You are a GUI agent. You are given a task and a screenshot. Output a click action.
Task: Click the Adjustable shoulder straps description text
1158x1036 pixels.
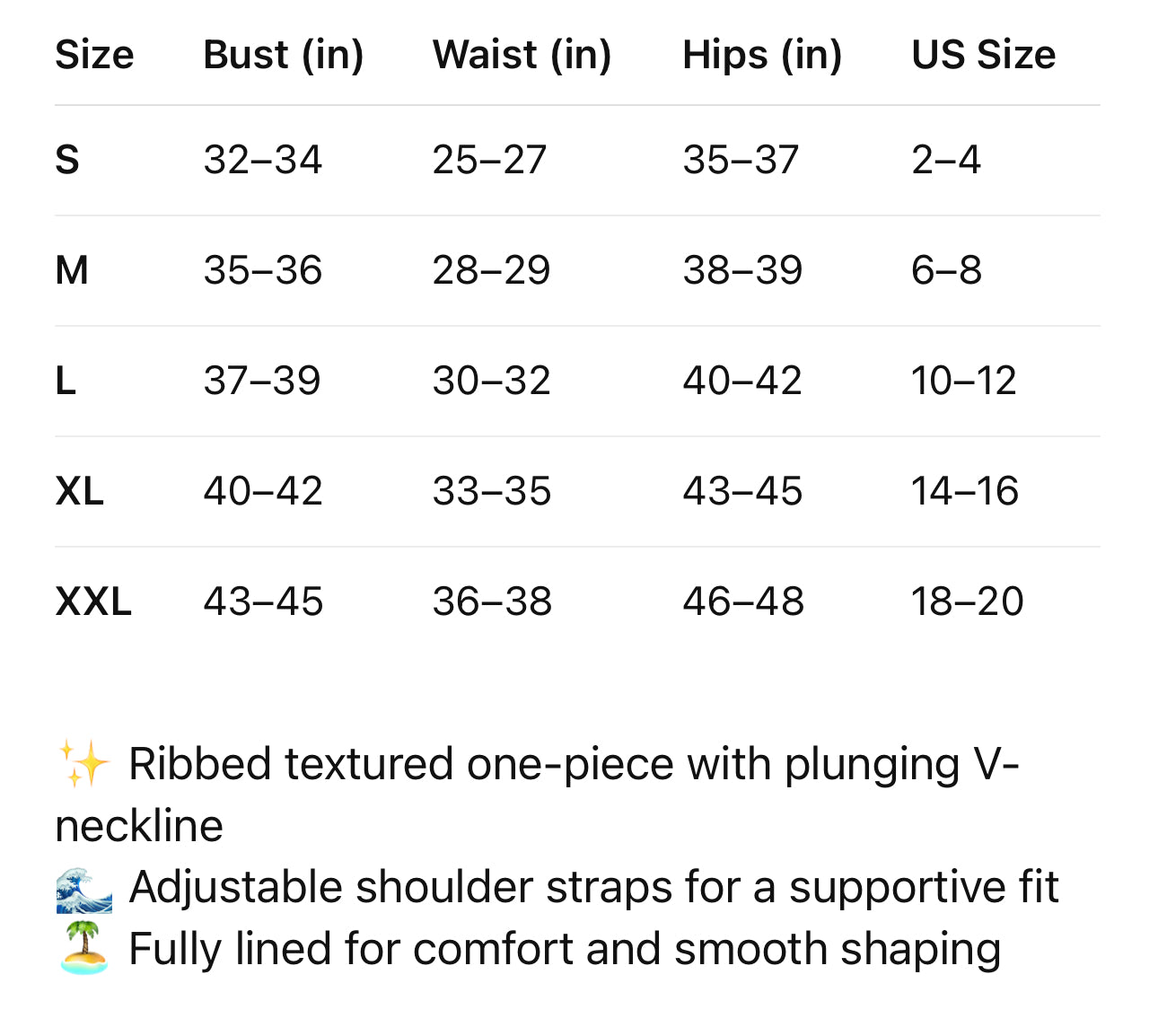pos(593,888)
